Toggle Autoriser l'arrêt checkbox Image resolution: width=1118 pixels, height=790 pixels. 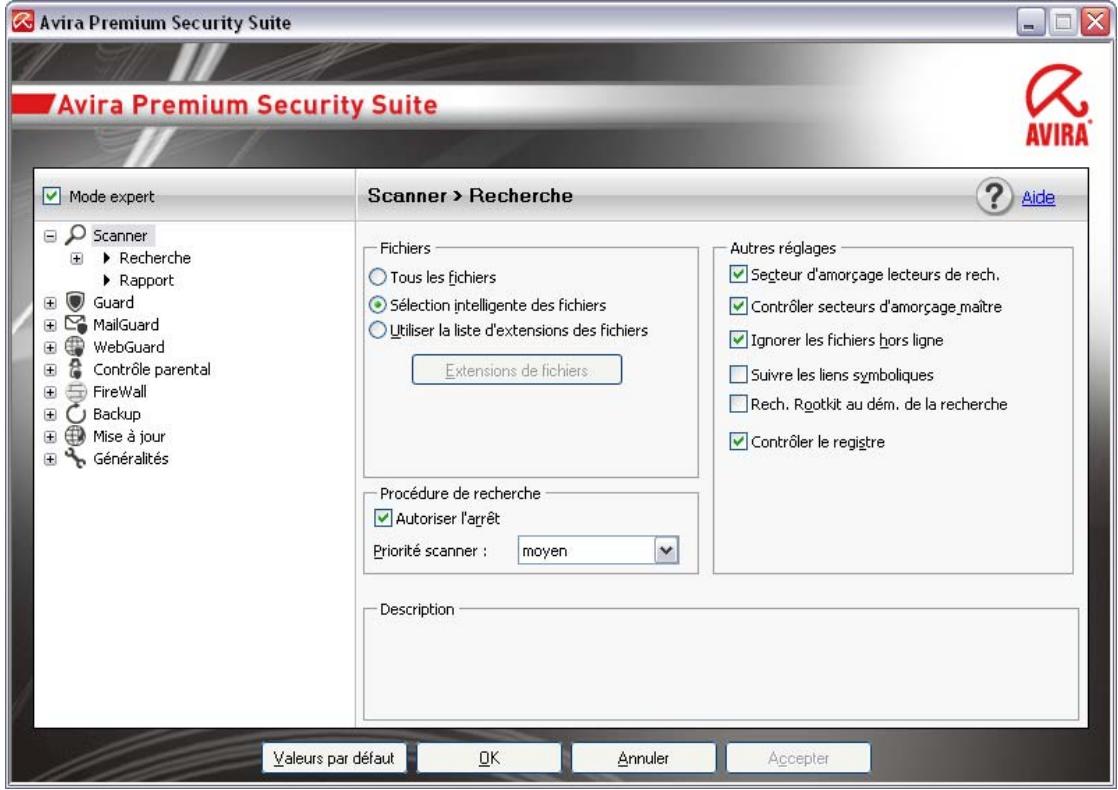pyautogui.click(x=383, y=518)
